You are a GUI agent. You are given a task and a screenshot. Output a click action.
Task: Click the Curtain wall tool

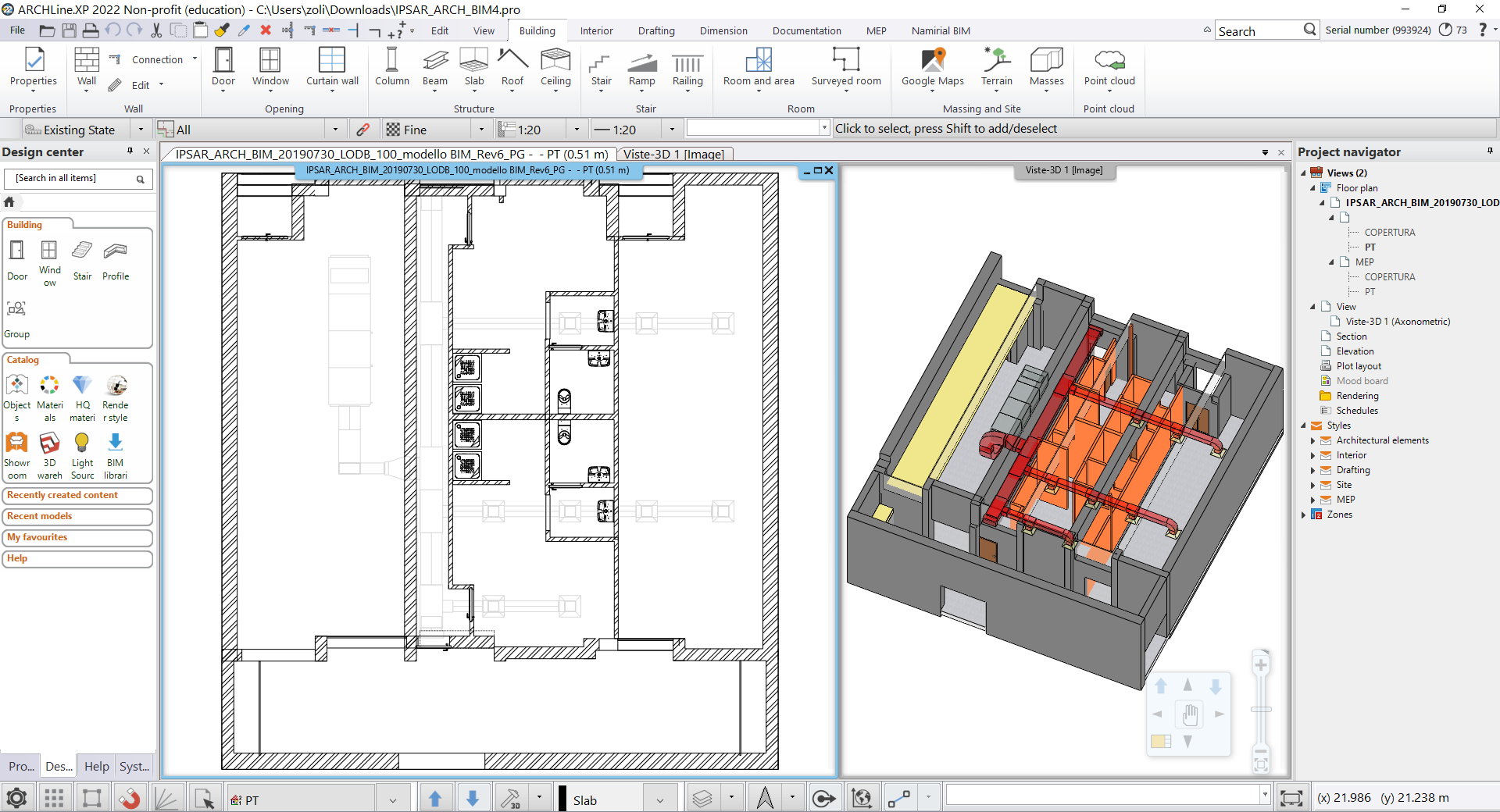coord(332,67)
